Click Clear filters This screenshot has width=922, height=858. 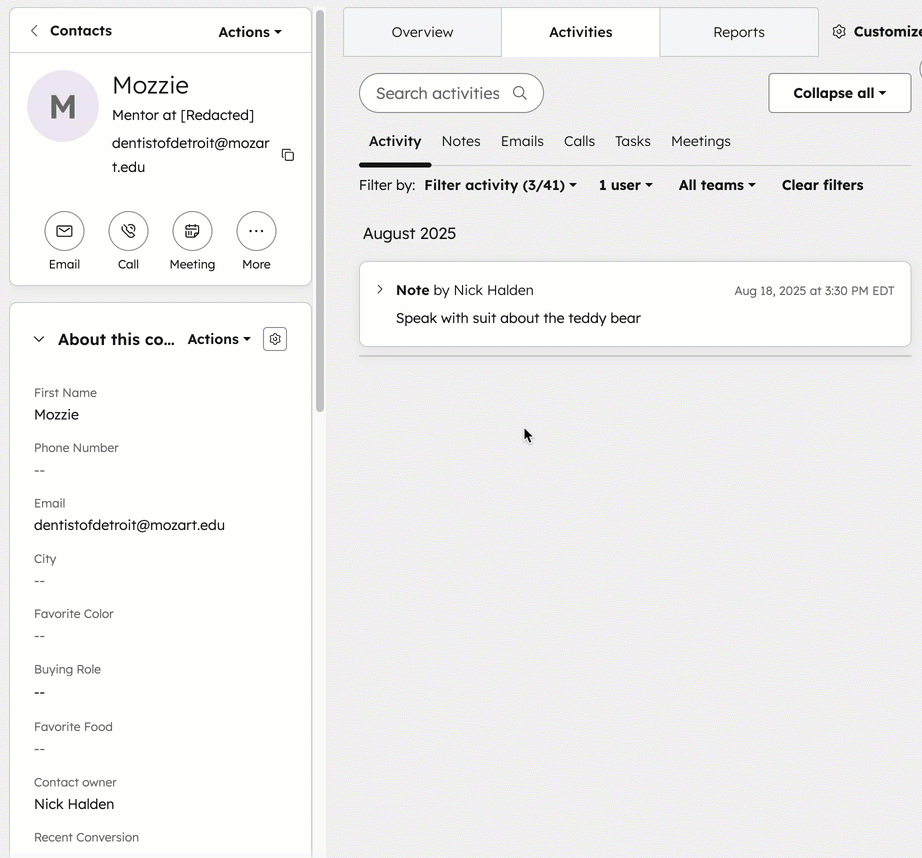click(x=822, y=185)
